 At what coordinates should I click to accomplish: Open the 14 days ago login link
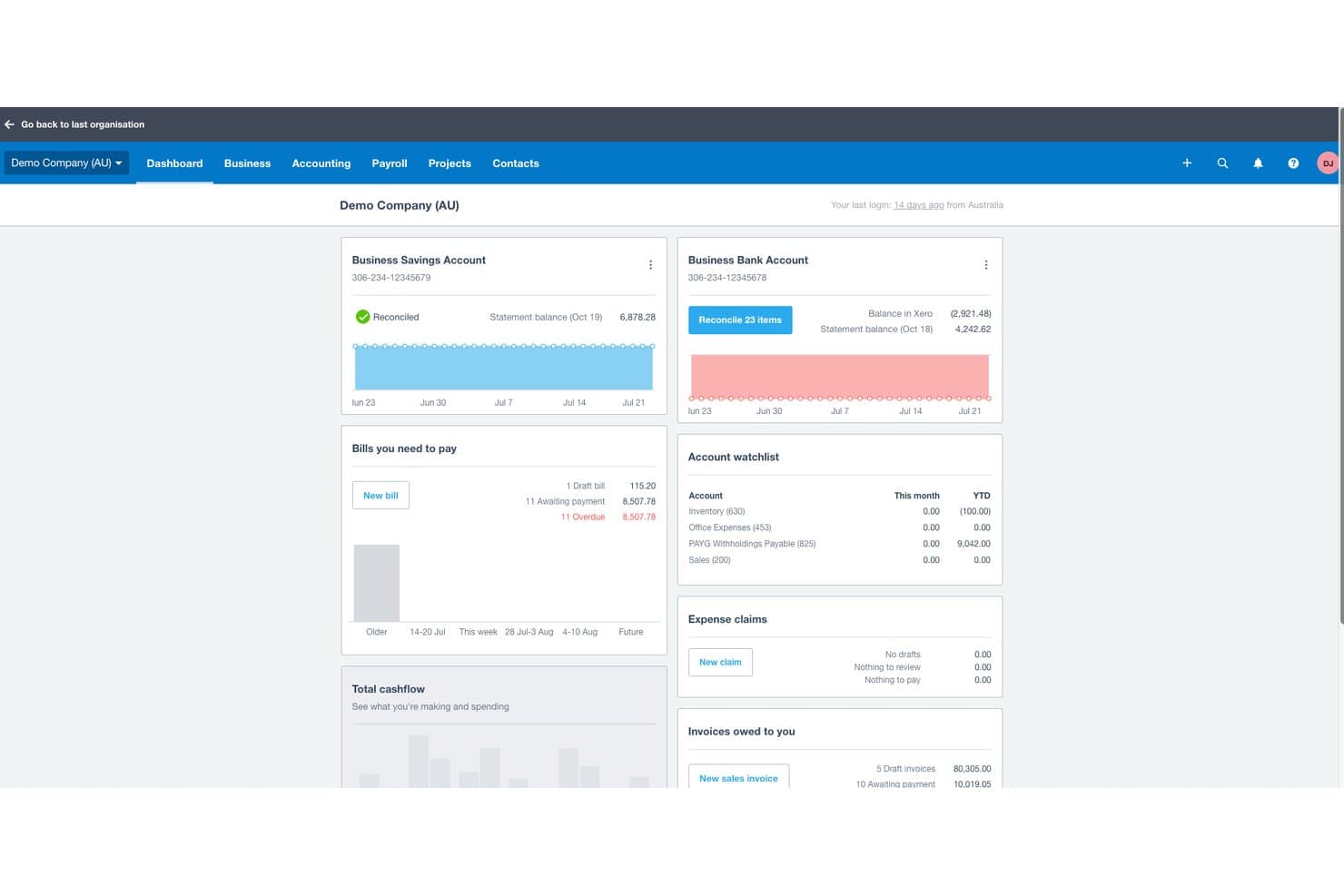[919, 205]
